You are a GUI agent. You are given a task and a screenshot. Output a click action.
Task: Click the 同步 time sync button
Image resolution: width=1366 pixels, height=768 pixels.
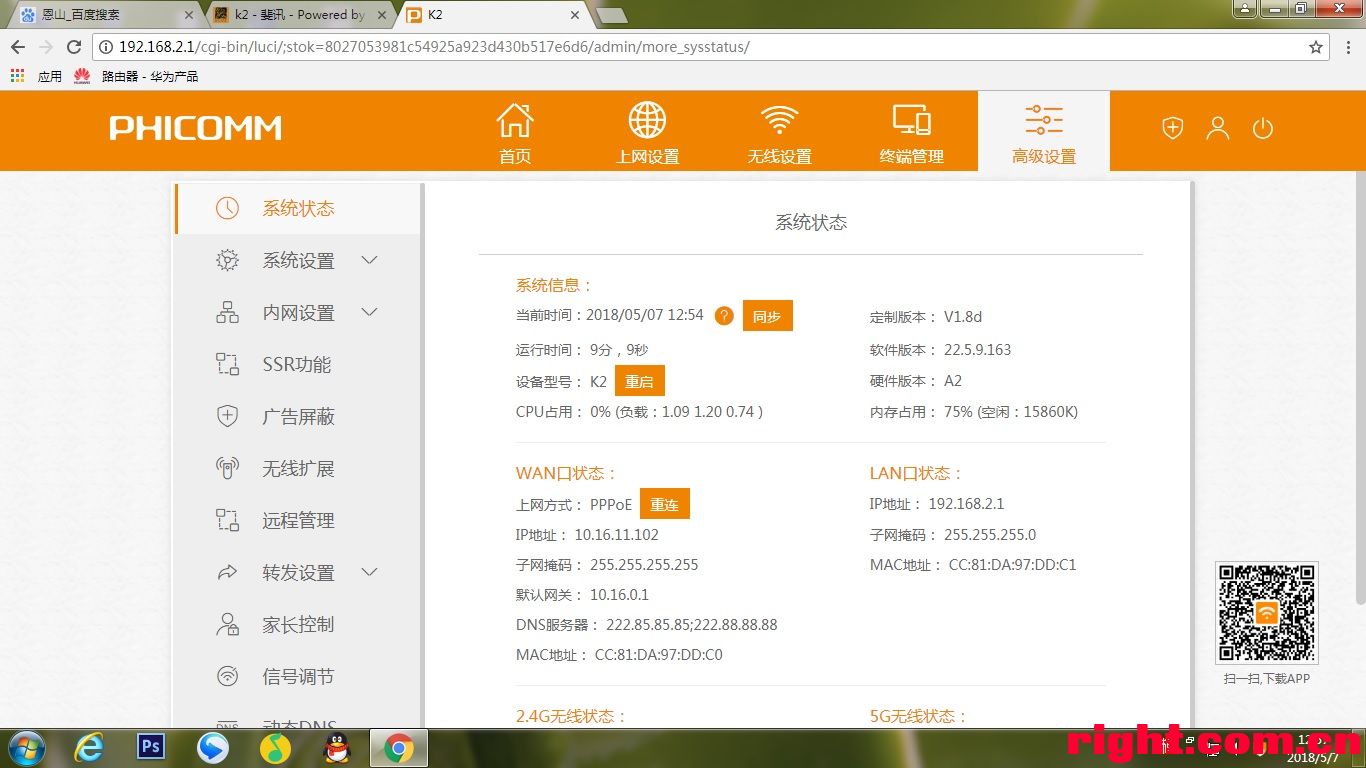coord(767,316)
